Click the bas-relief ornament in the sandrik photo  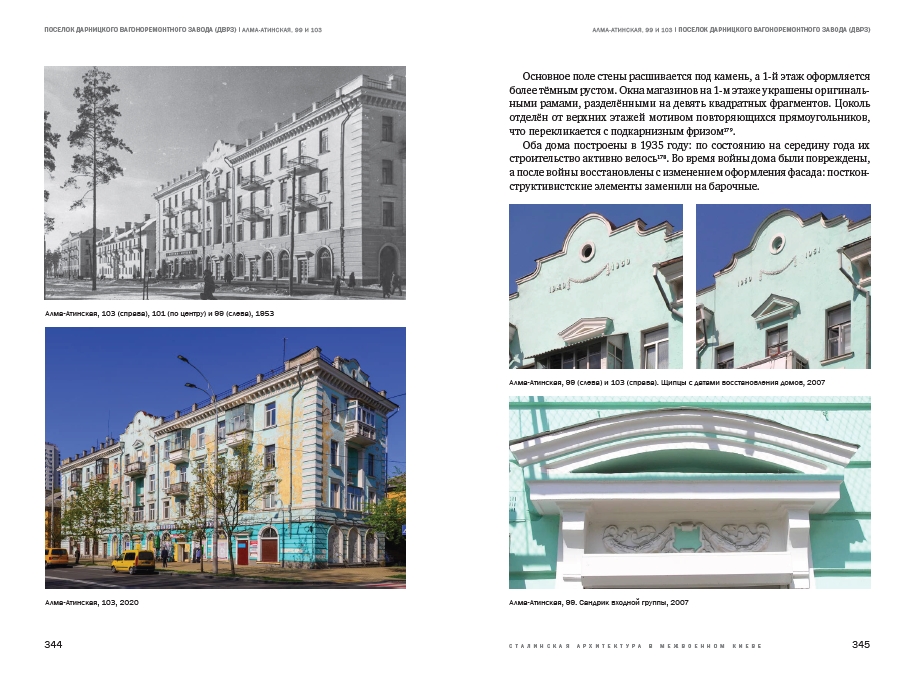(x=687, y=538)
